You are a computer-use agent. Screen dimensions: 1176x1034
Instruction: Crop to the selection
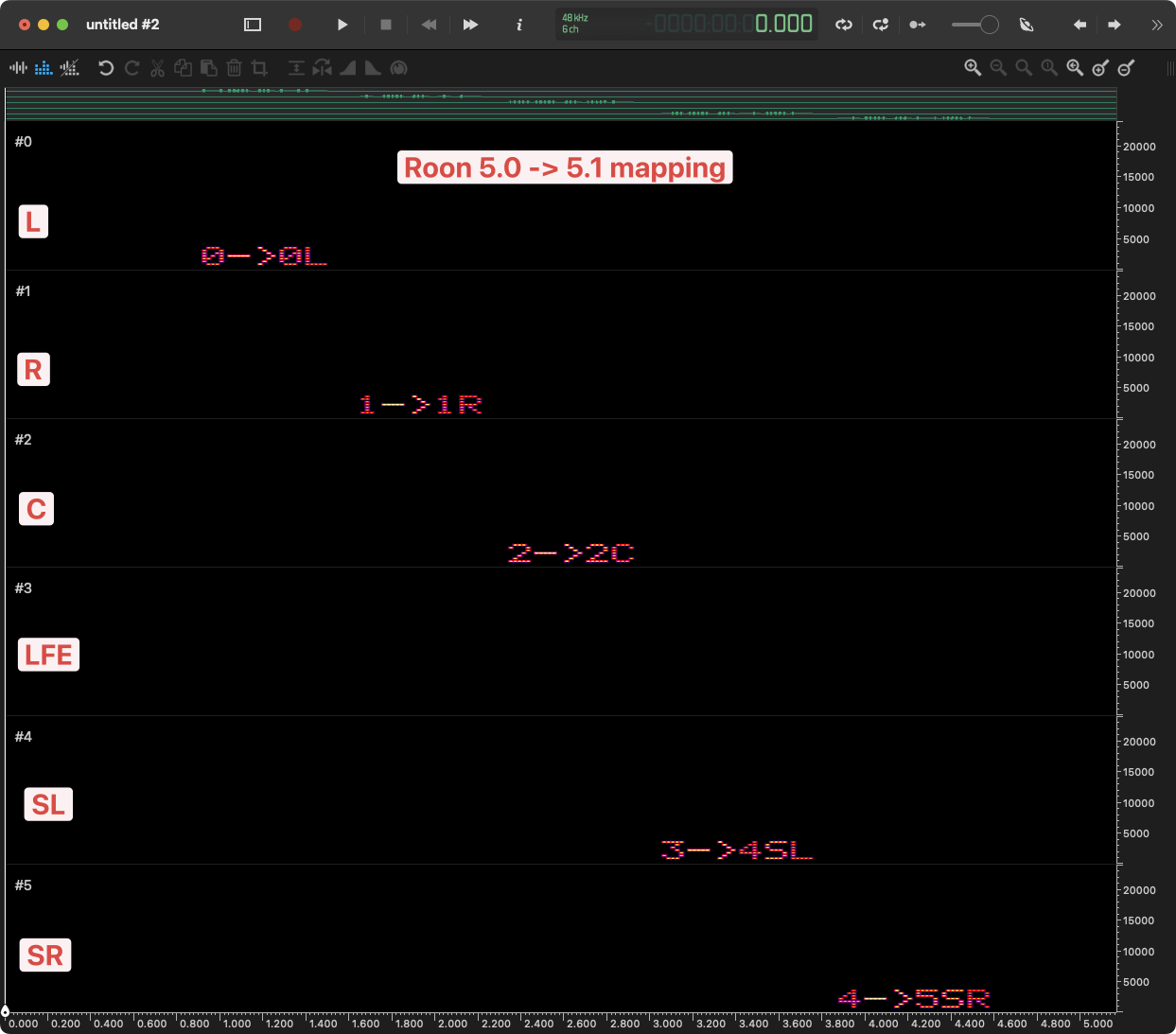click(259, 68)
